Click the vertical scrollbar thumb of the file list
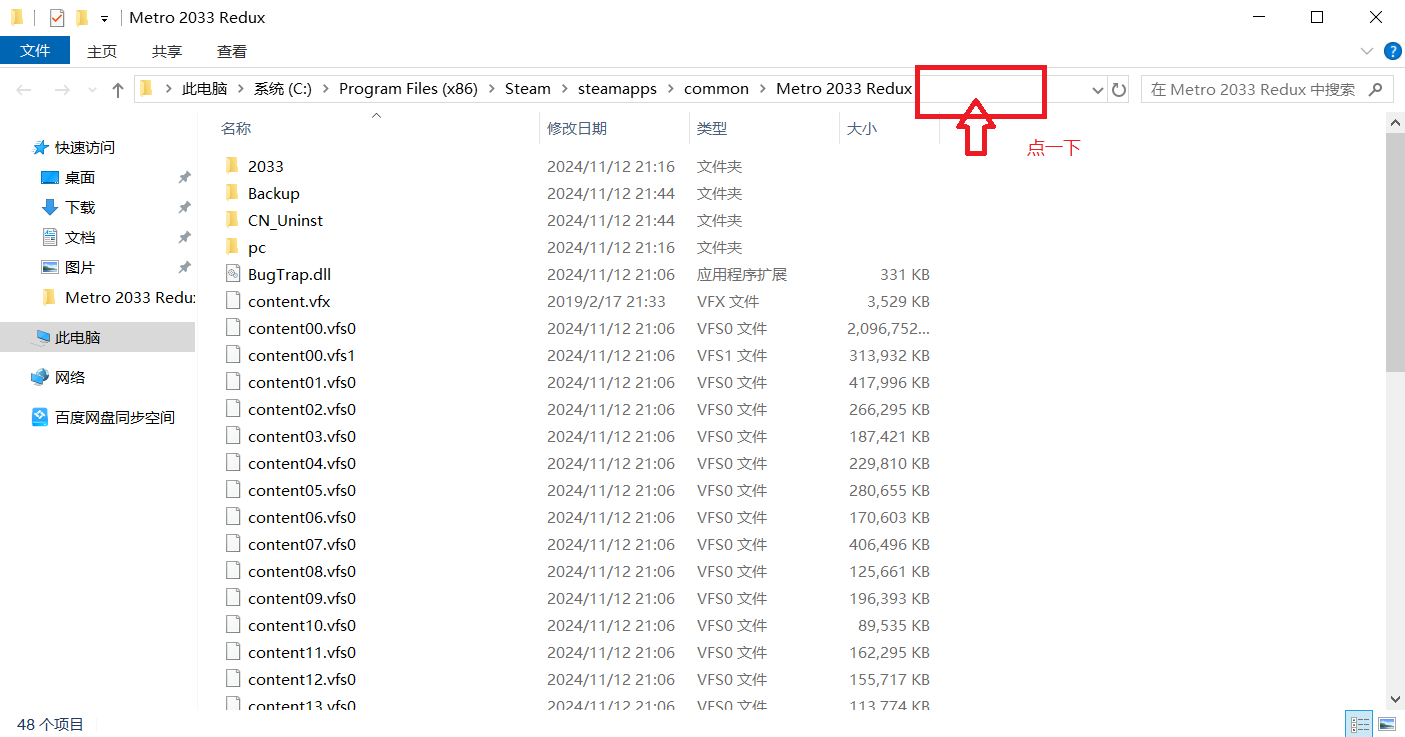Image resolution: width=1405 pixels, height=737 pixels. 1395,252
